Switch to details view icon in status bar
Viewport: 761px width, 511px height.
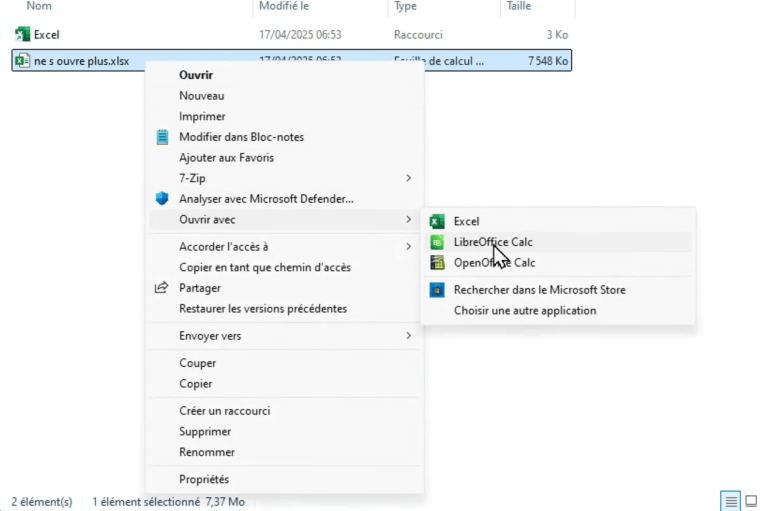click(731, 501)
